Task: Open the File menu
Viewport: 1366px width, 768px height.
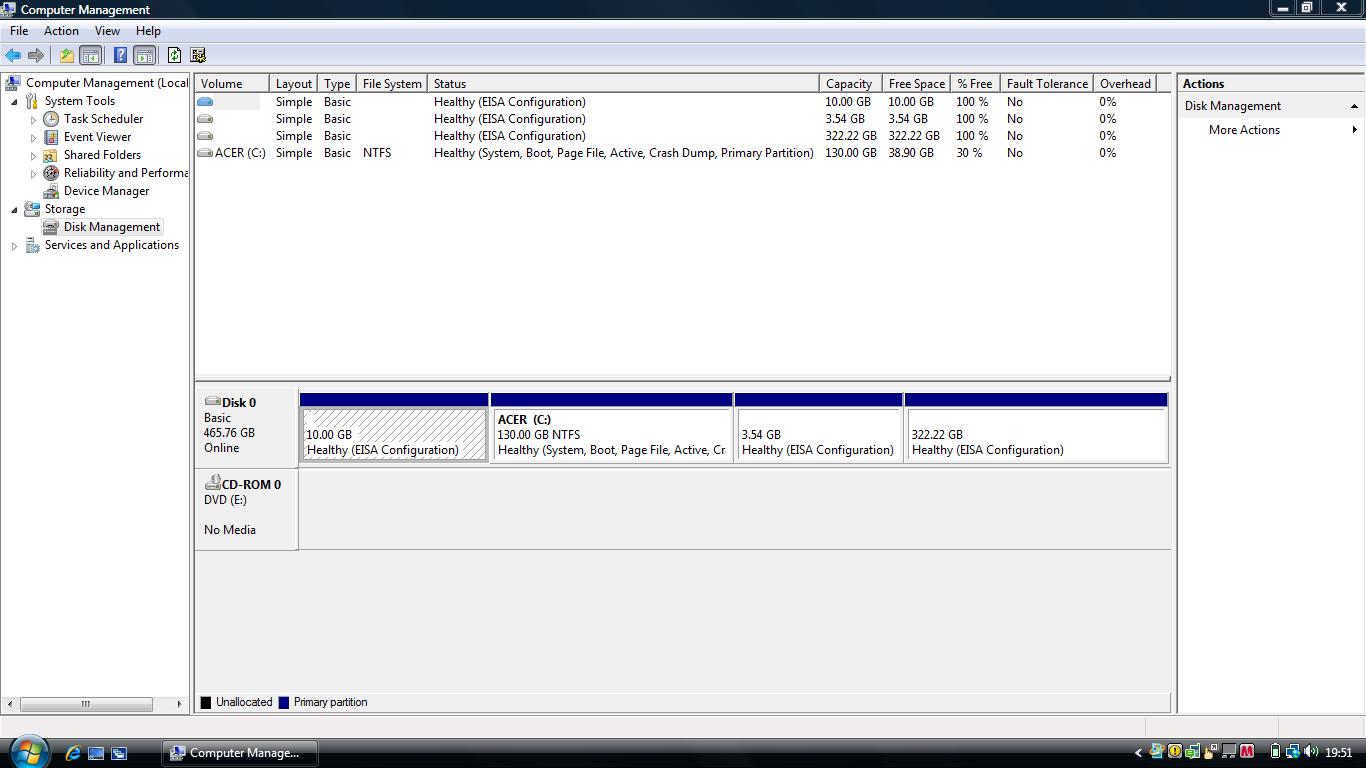Action: (19, 31)
